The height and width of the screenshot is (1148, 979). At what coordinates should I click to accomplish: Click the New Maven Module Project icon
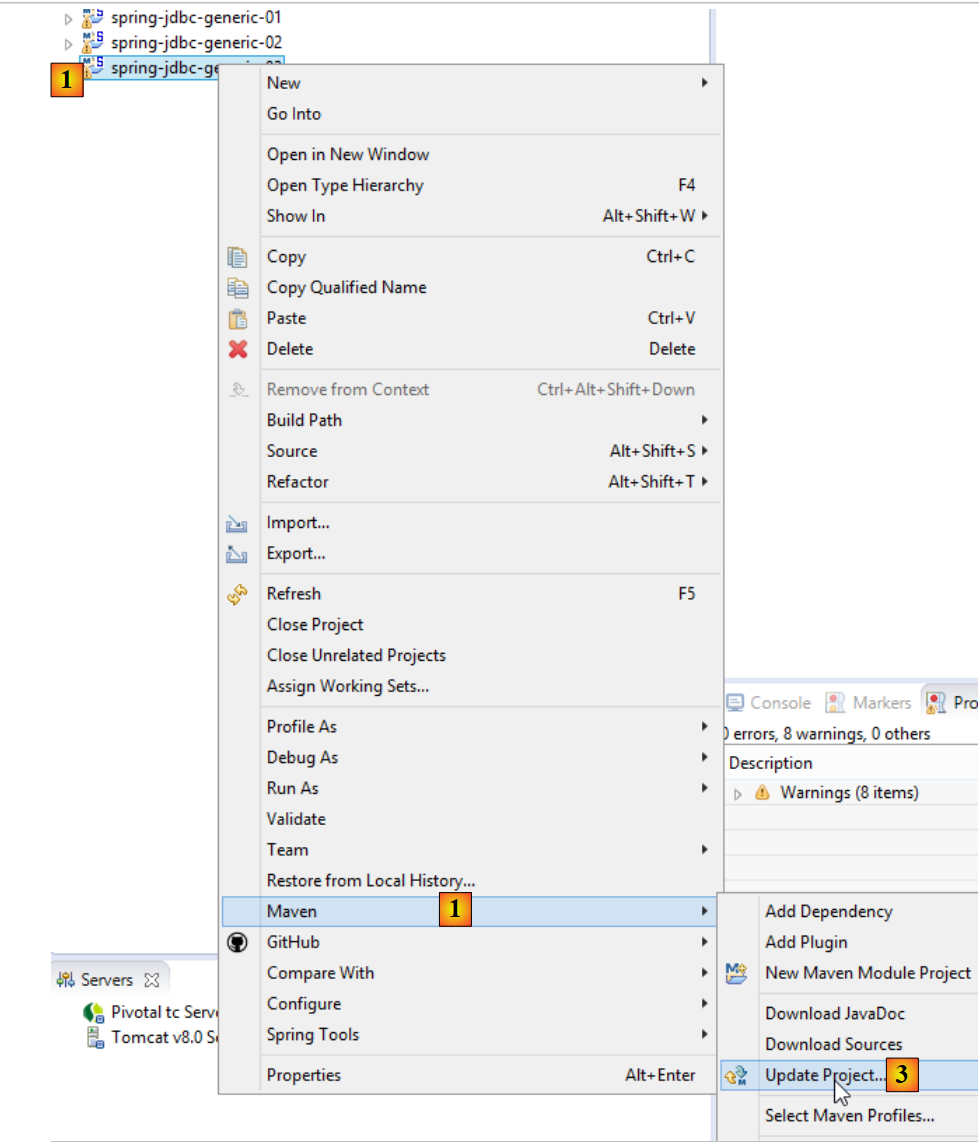pyautogui.click(x=737, y=973)
